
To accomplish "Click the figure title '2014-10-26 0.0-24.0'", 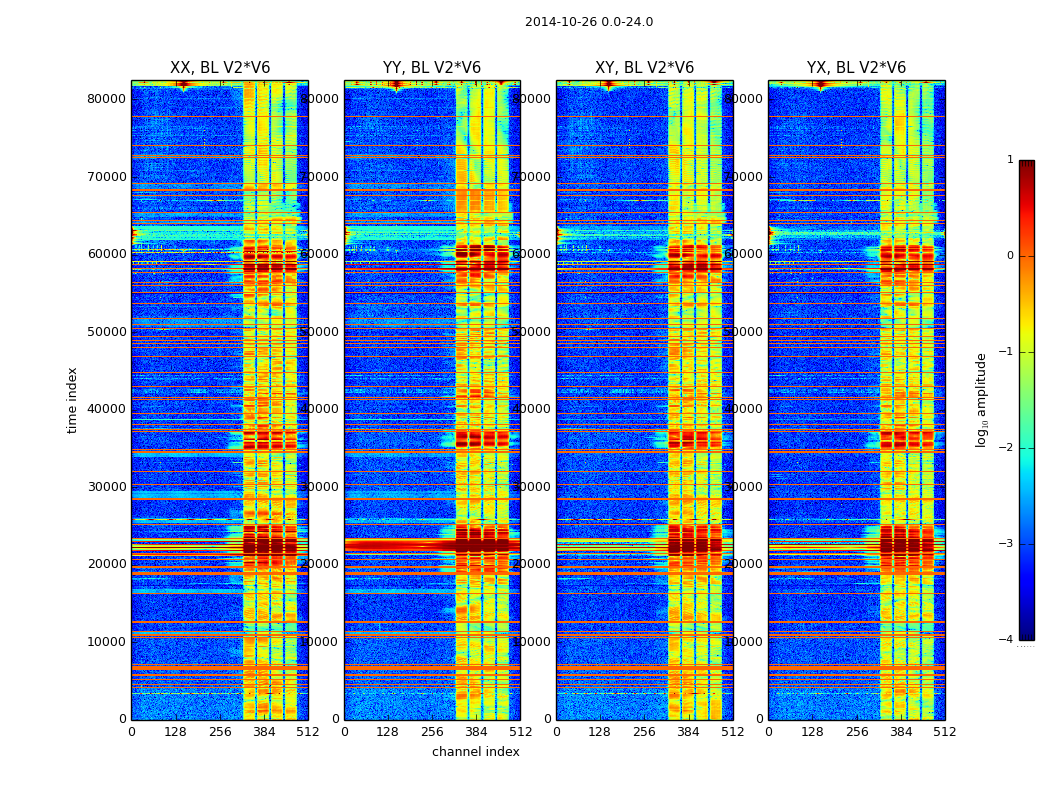I will pos(588,22).
